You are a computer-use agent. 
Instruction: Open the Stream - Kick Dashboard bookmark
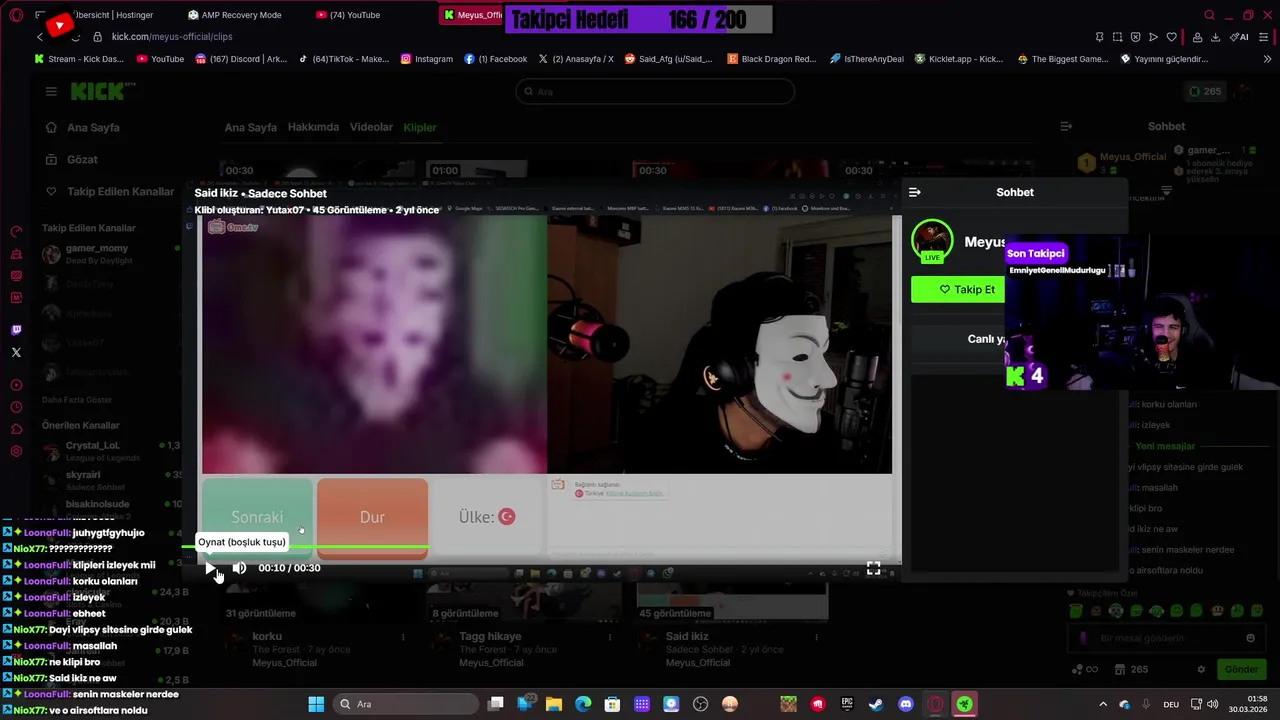pyautogui.click(x=79, y=59)
